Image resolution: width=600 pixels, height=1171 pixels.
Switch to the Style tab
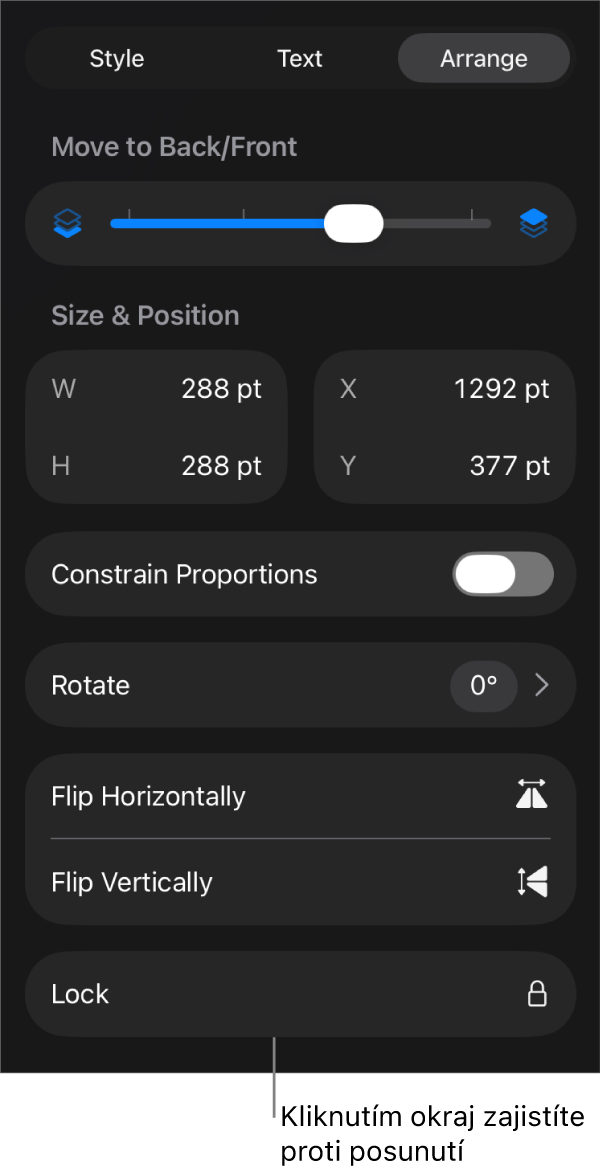click(x=117, y=59)
